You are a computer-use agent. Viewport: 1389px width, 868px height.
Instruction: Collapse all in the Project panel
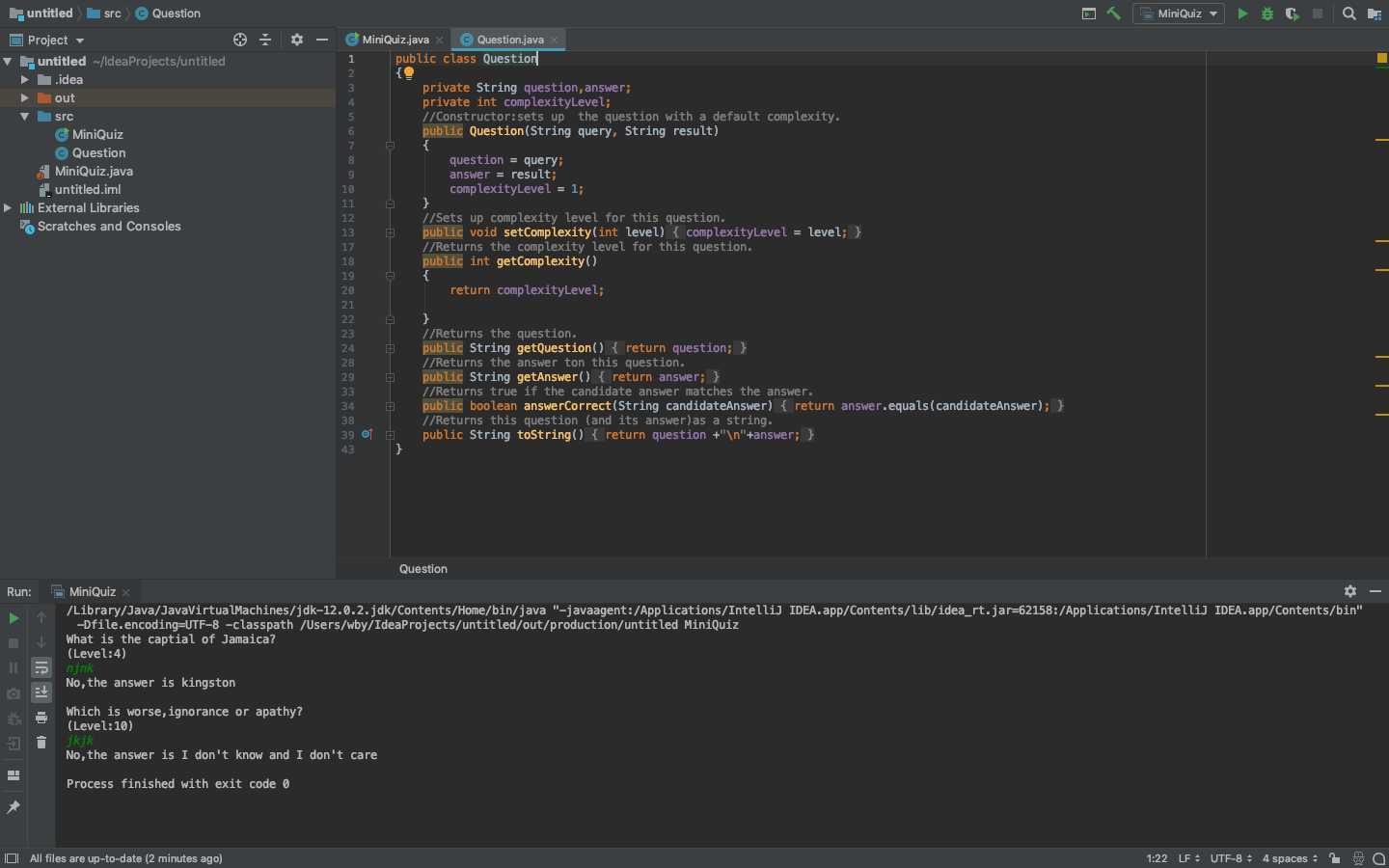pos(265,40)
